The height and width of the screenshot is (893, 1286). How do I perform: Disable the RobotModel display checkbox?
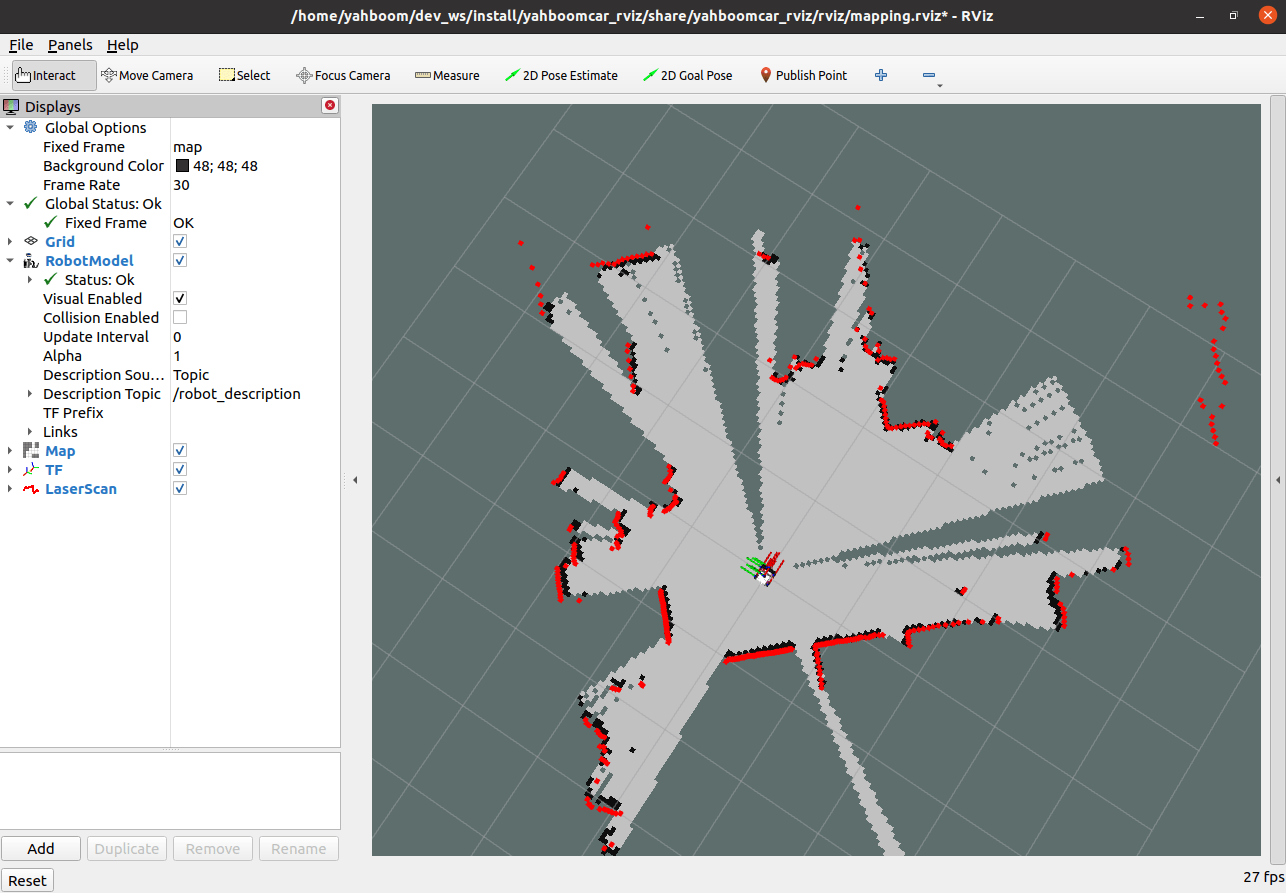(180, 260)
